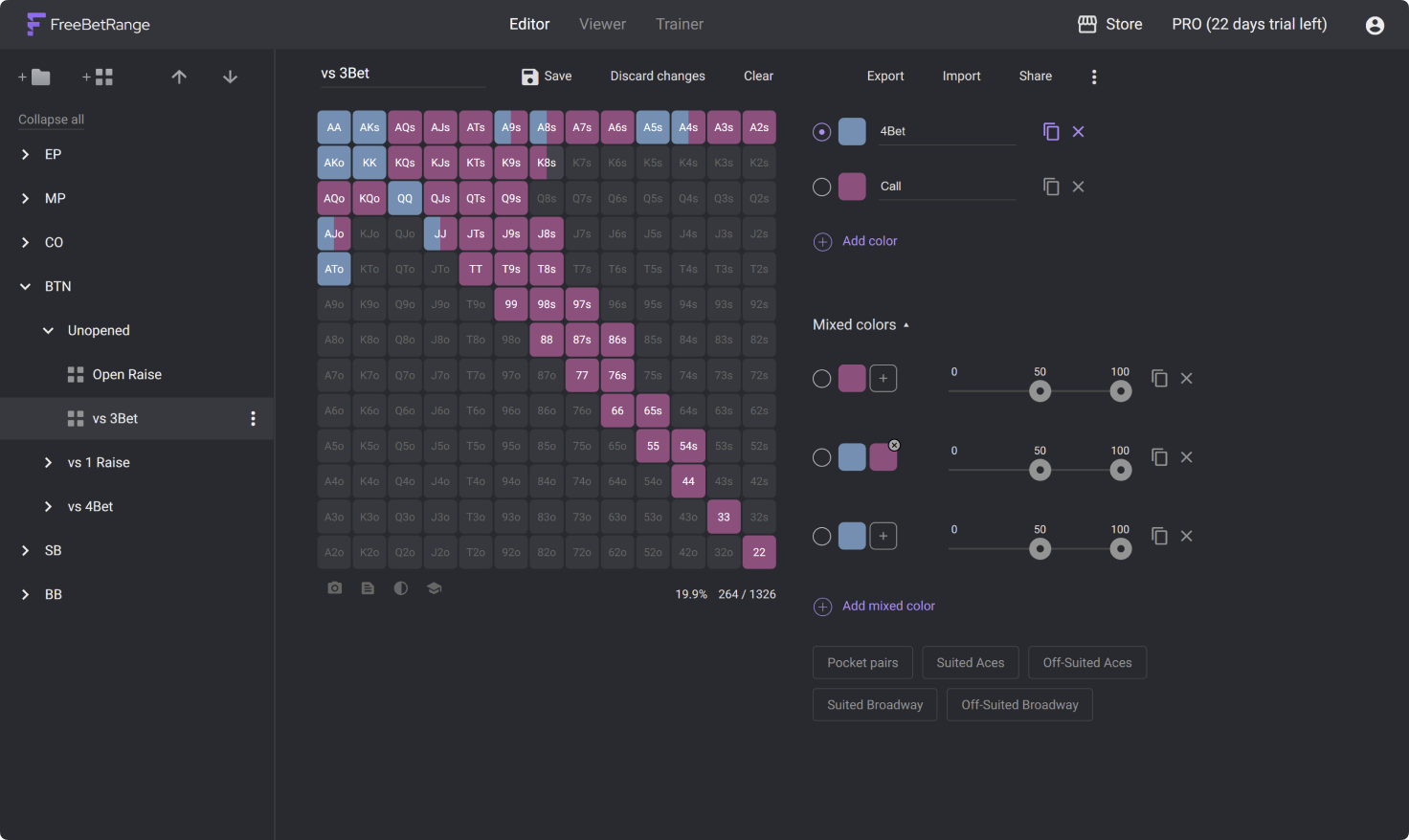
Task: Open the overflow menu next to Share
Action: (x=1094, y=76)
